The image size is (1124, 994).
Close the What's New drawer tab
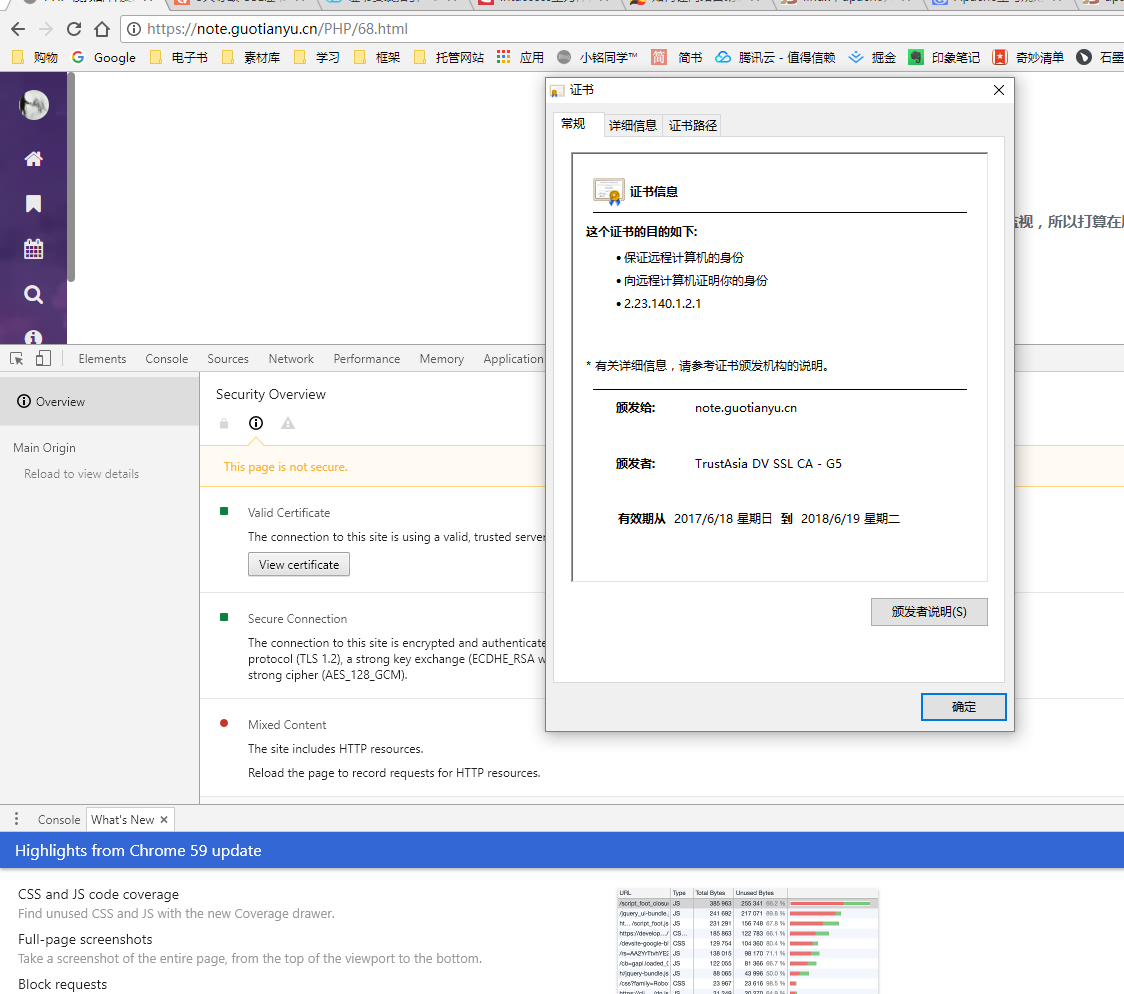(x=164, y=820)
